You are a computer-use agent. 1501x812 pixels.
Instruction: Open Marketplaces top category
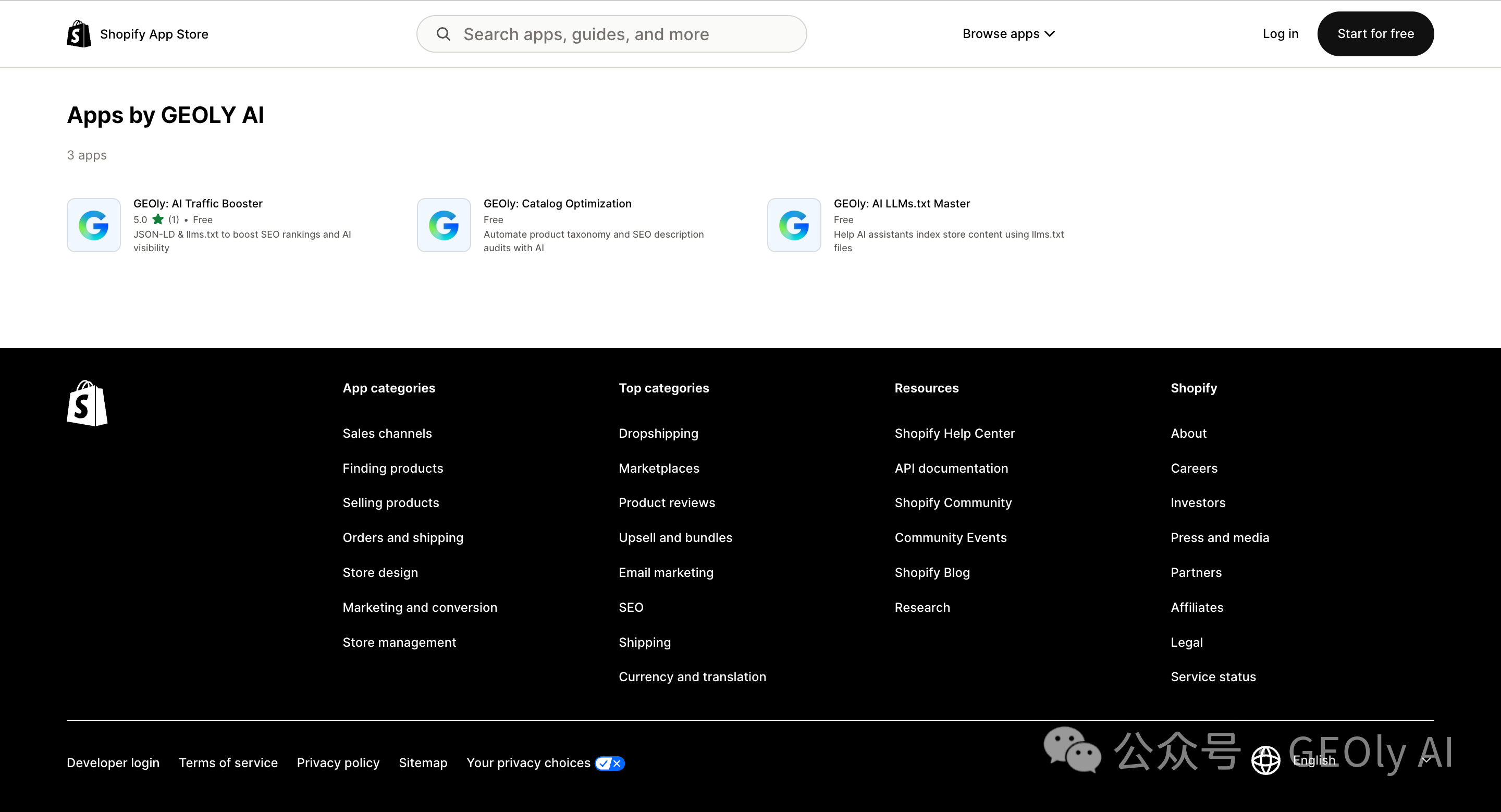pos(659,469)
